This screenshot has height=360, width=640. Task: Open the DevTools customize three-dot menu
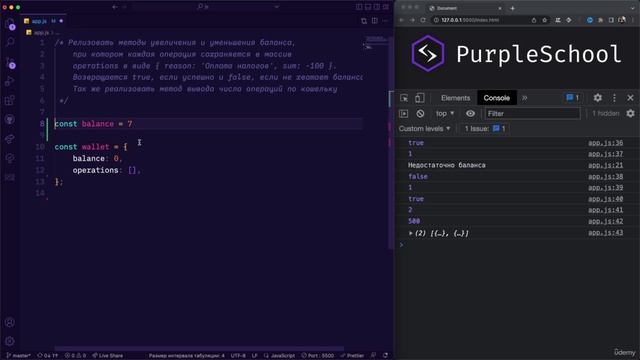pyautogui.click(x=614, y=98)
